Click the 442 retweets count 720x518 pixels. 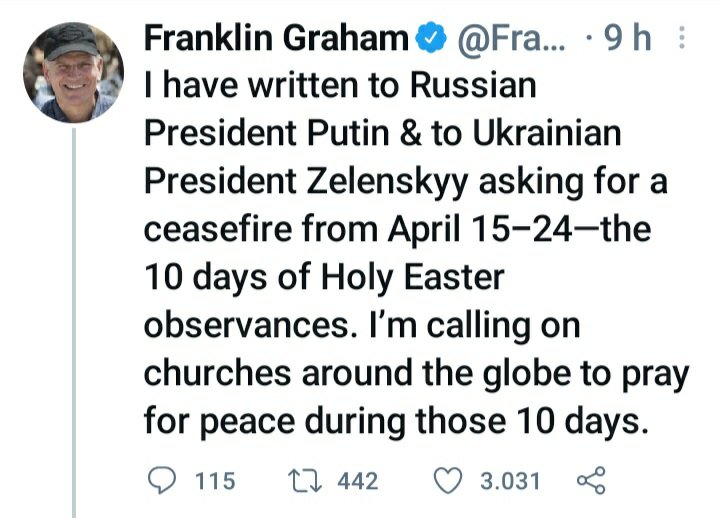click(x=358, y=482)
